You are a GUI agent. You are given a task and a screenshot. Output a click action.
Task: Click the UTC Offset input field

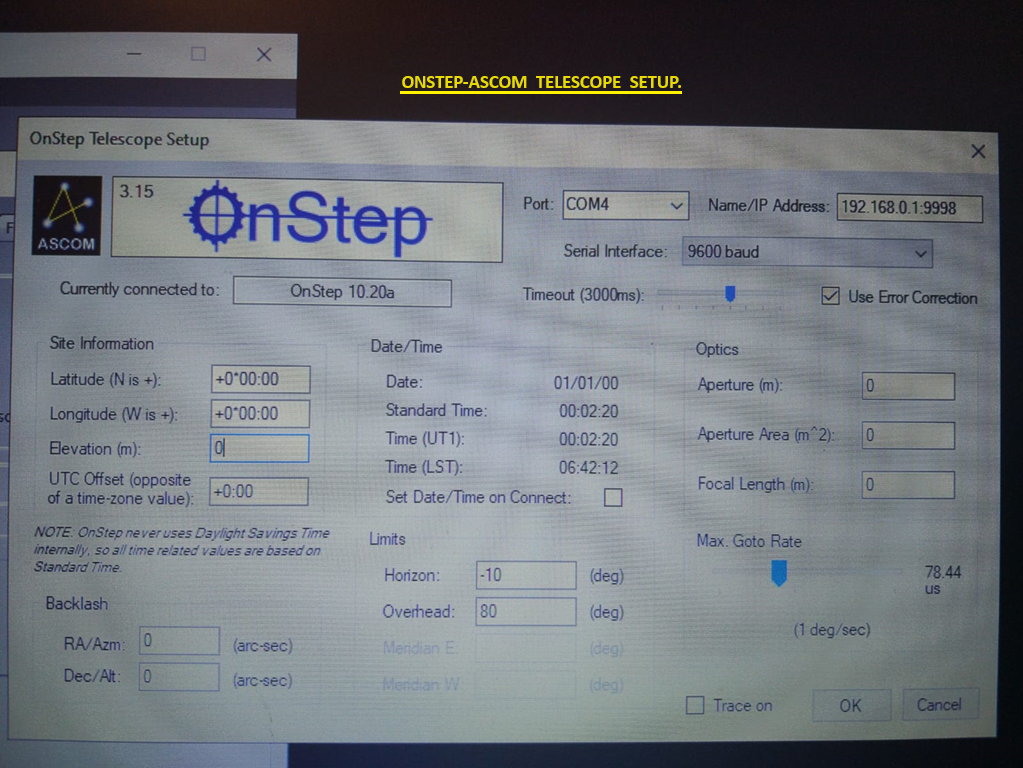(x=259, y=491)
